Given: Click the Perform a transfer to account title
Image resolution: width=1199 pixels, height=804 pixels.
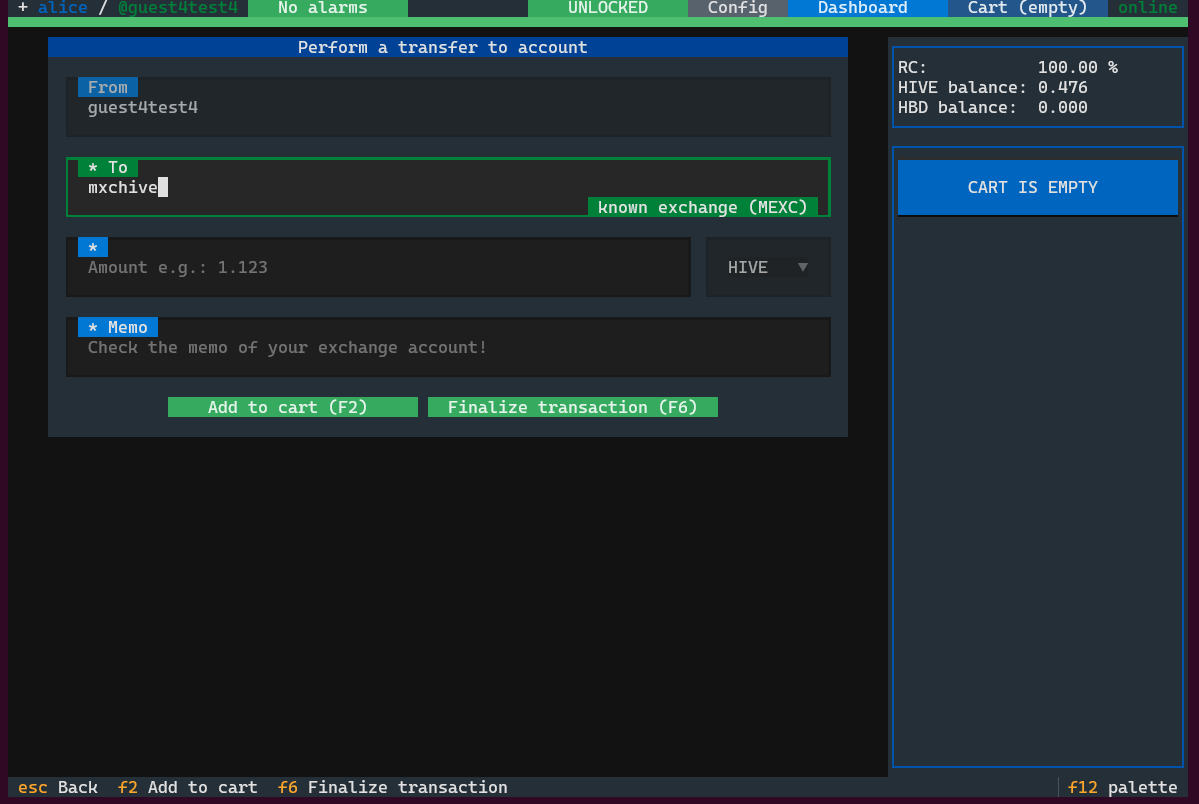Looking at the screenshot, I should coord(443,47).
